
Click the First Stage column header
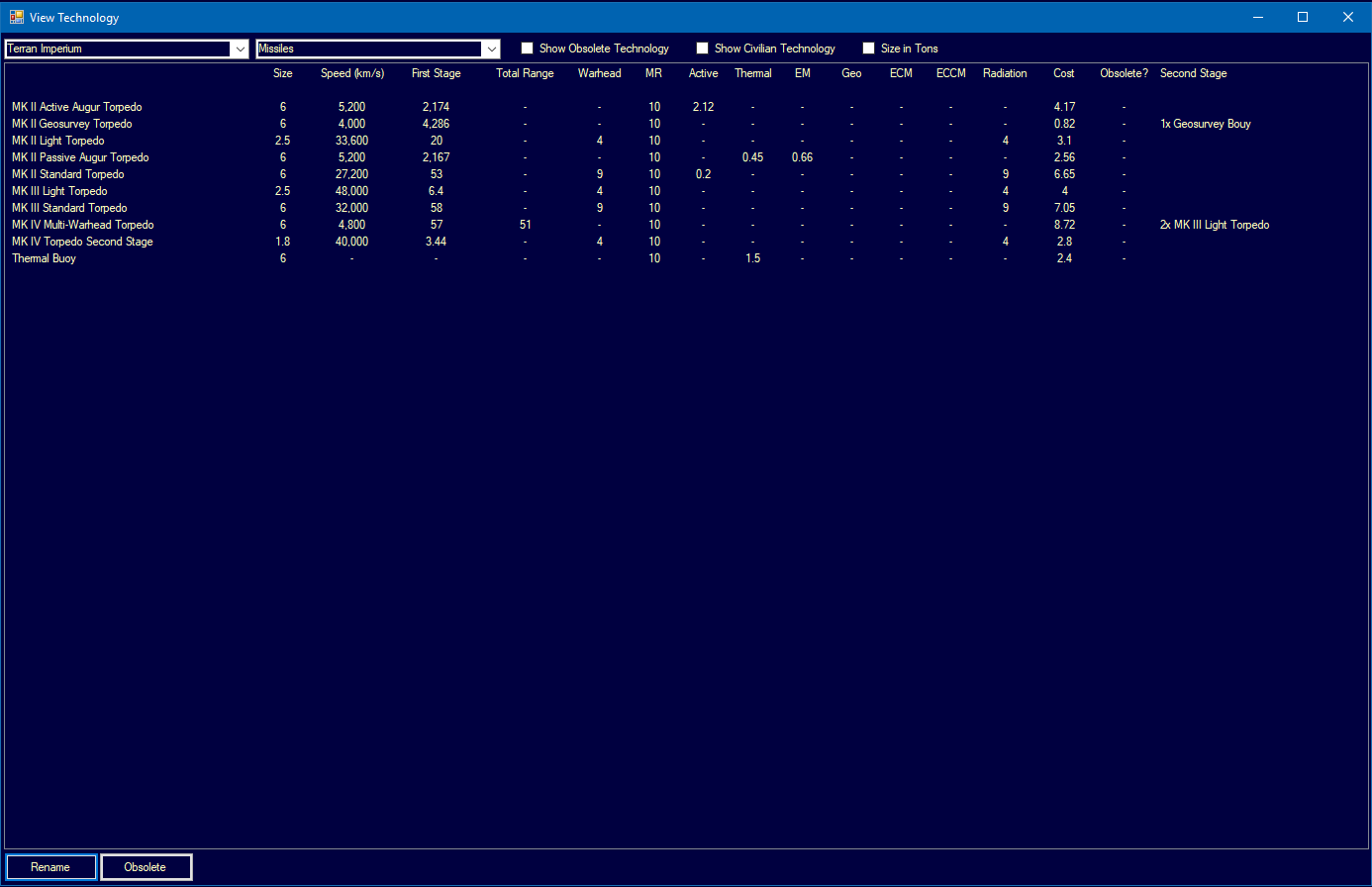coord(437,73)
